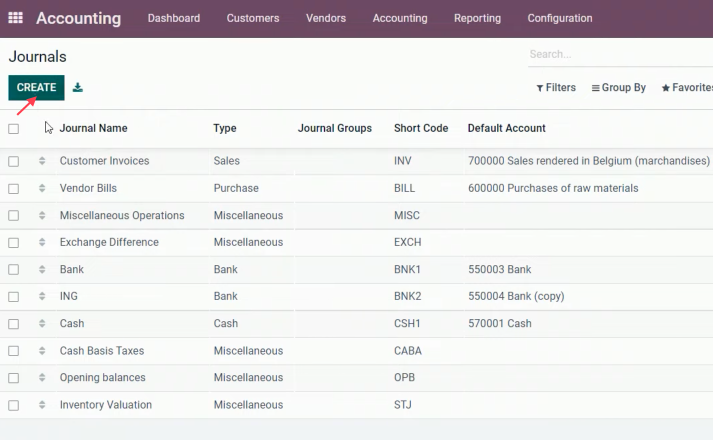The height and width of the screenshot is (440, 713).
Task: Click the CSH1 short code cell
Action: point(407,324)
